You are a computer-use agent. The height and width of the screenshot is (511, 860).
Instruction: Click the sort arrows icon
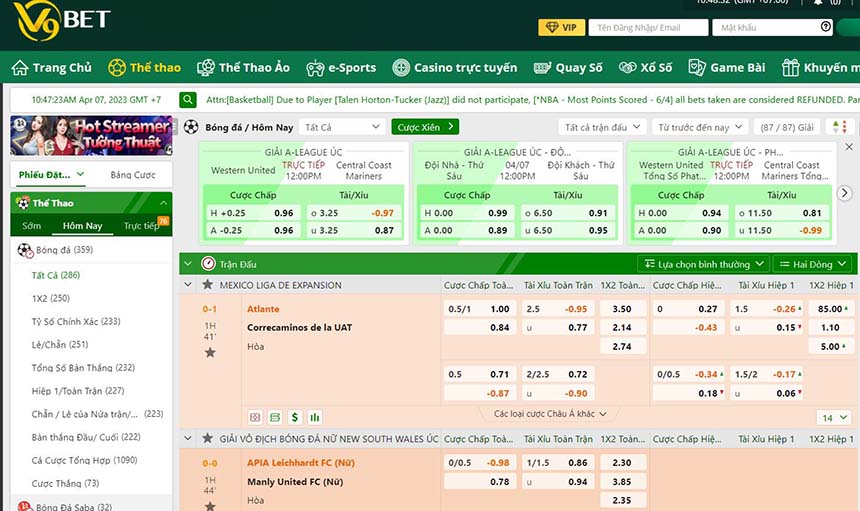(839, 127)
